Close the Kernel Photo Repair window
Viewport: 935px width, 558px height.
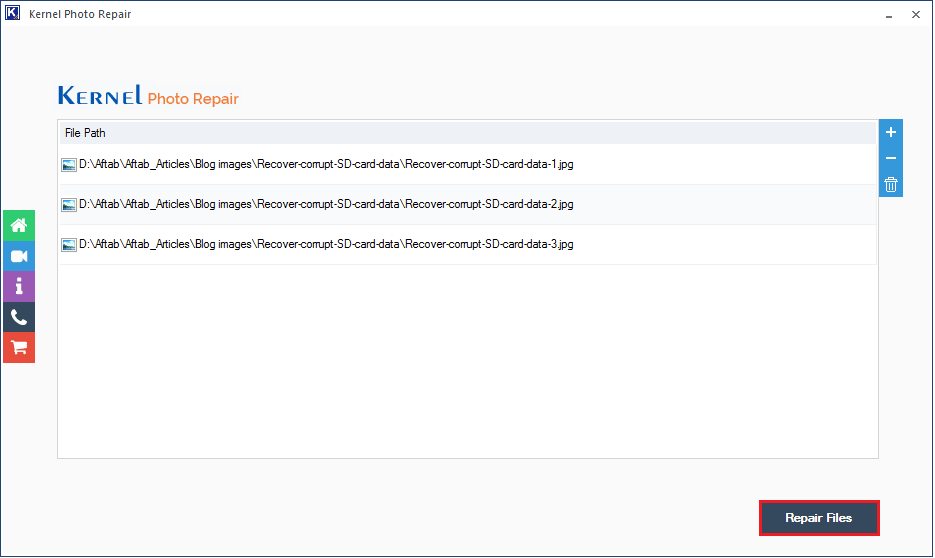(916, 14)
